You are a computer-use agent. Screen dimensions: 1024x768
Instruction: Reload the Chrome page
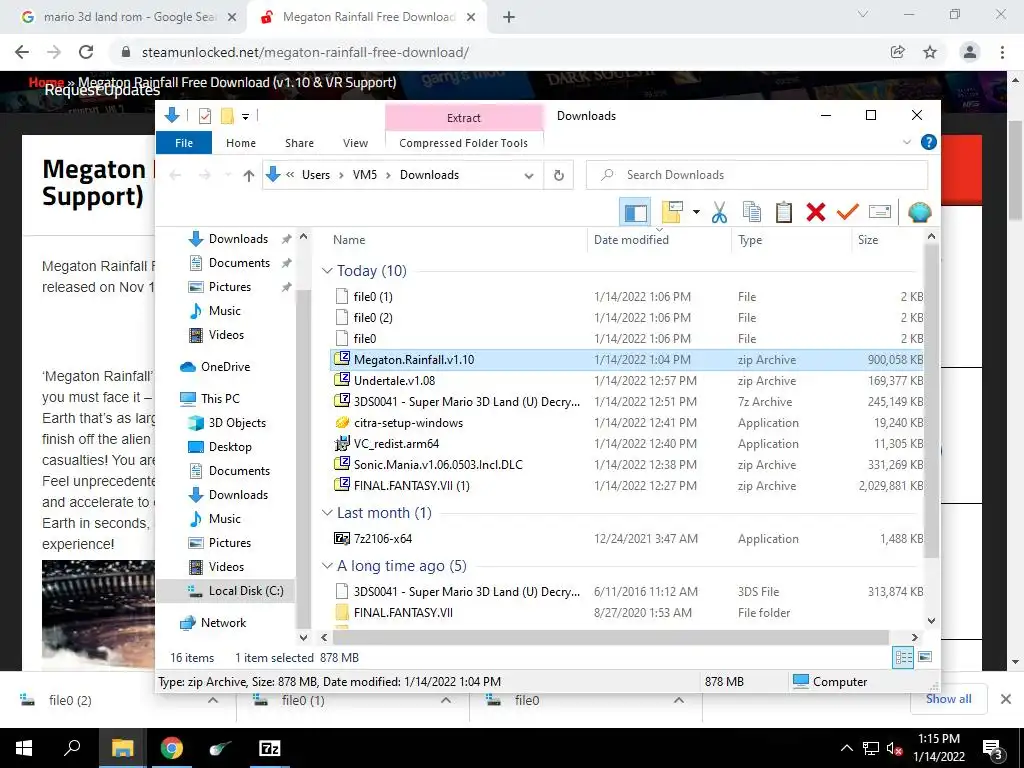(x=86, y=52)
